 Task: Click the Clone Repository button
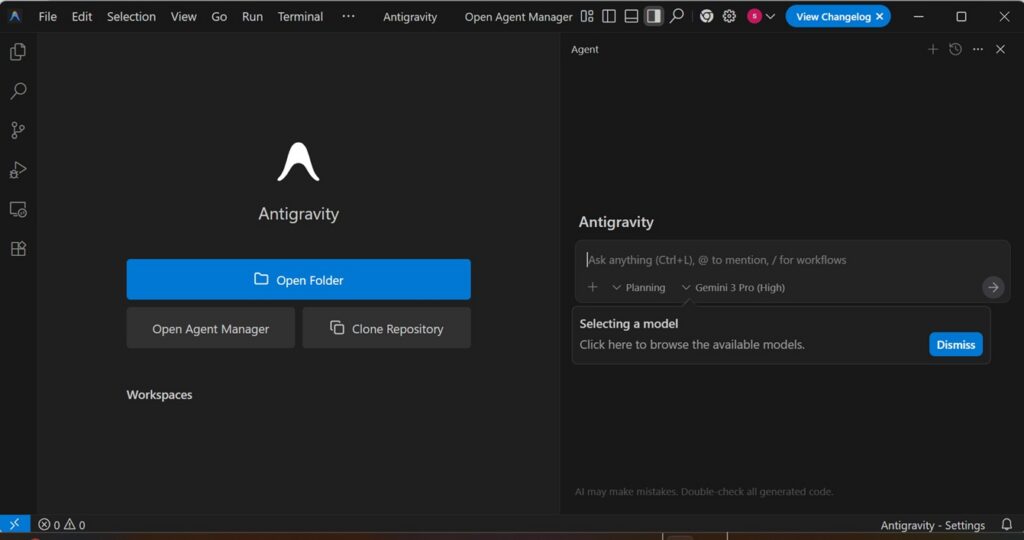coord(387,328)
